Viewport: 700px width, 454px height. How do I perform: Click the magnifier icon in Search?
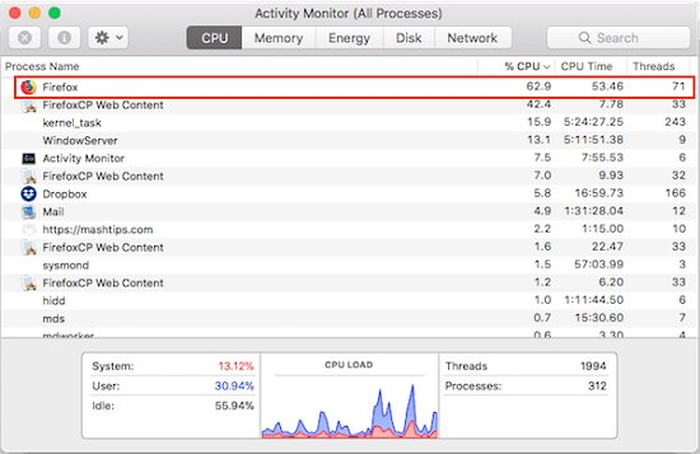coord(585,38)
